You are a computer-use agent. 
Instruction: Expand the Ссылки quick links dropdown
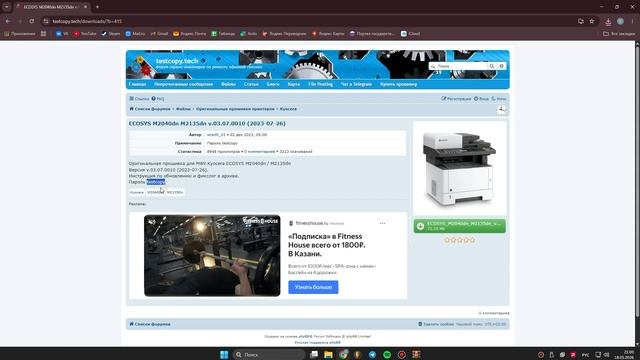coord(139,99)
